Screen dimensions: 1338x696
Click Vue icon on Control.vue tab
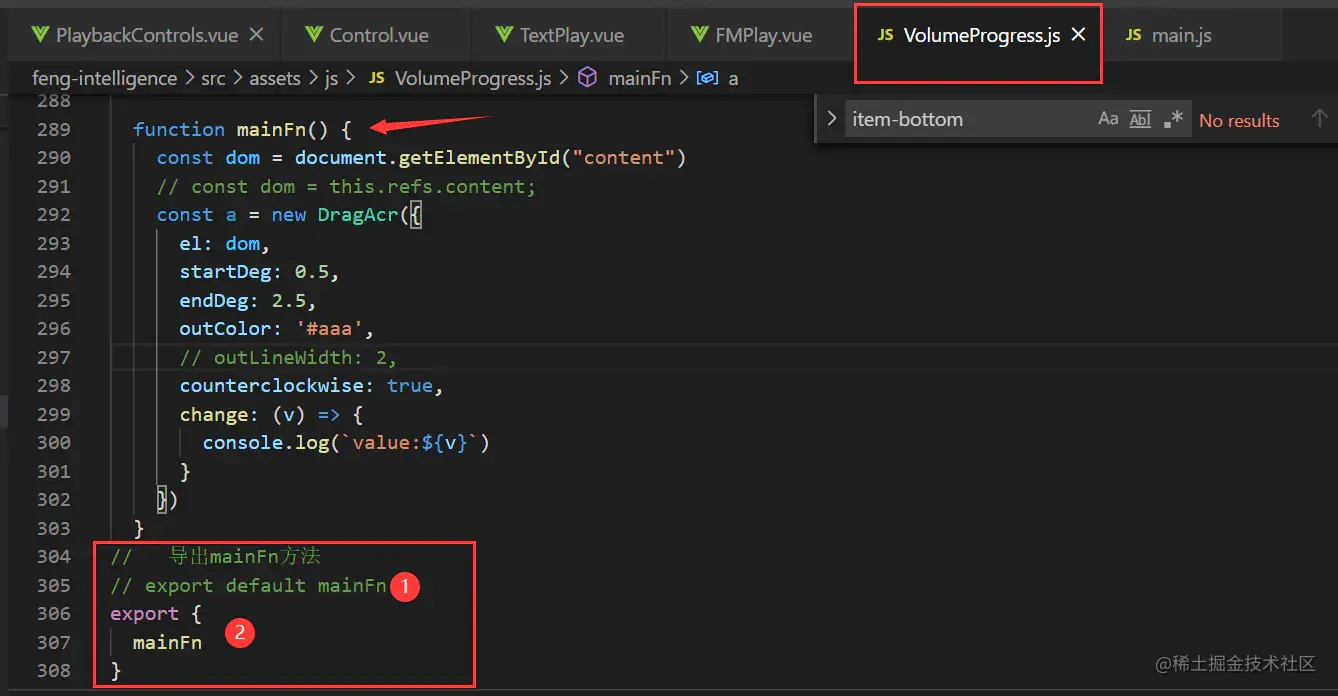314,36
